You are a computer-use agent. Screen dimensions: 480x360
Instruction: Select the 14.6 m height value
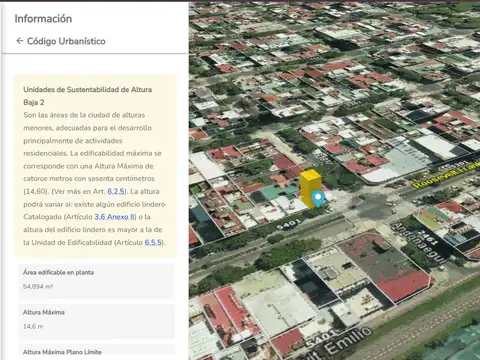coord(33,326)
